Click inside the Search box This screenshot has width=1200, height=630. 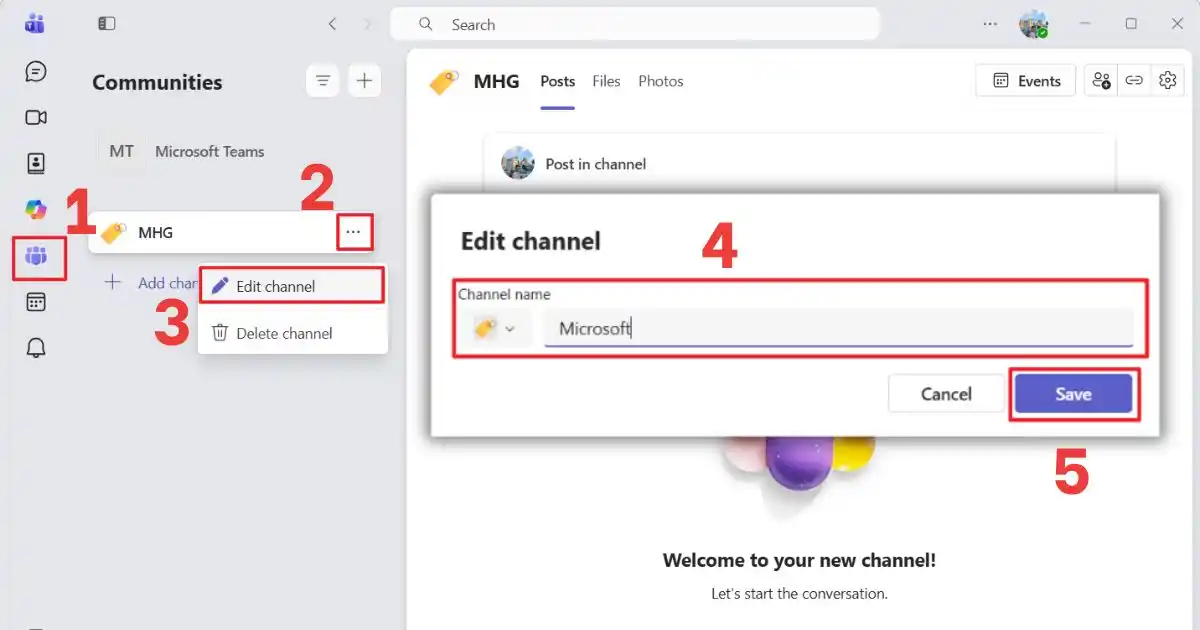pos(635,24)
